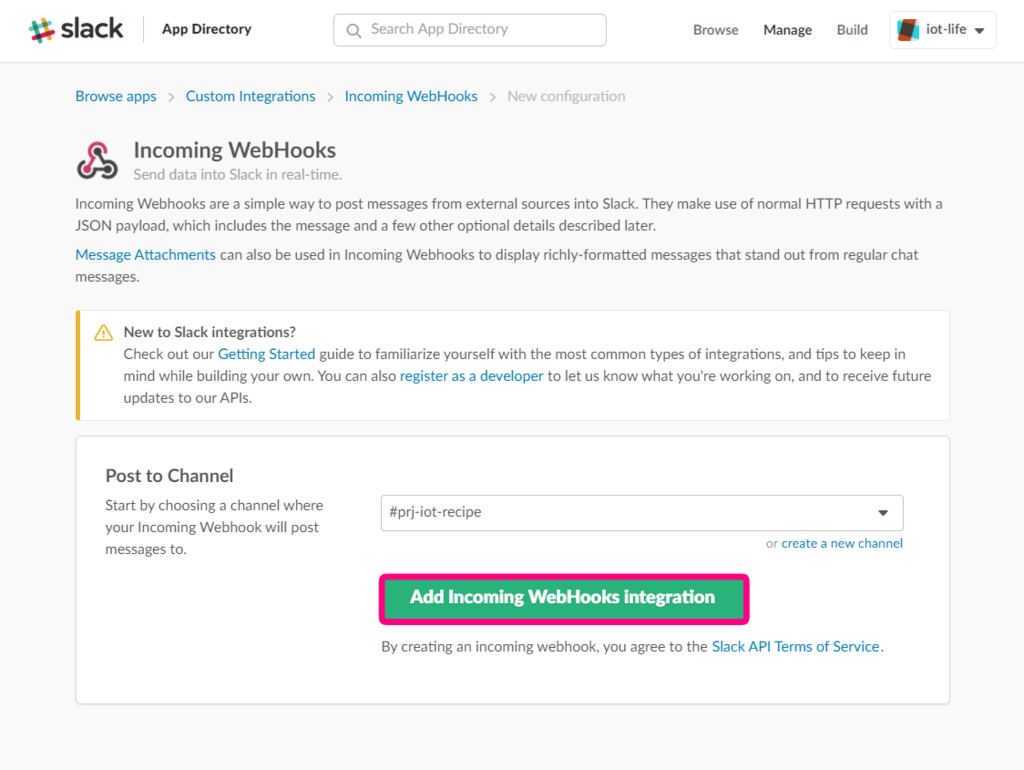Follow the create a new channel link
Viewport: 1024px width, 770px height.
click(x=841, y=543)
